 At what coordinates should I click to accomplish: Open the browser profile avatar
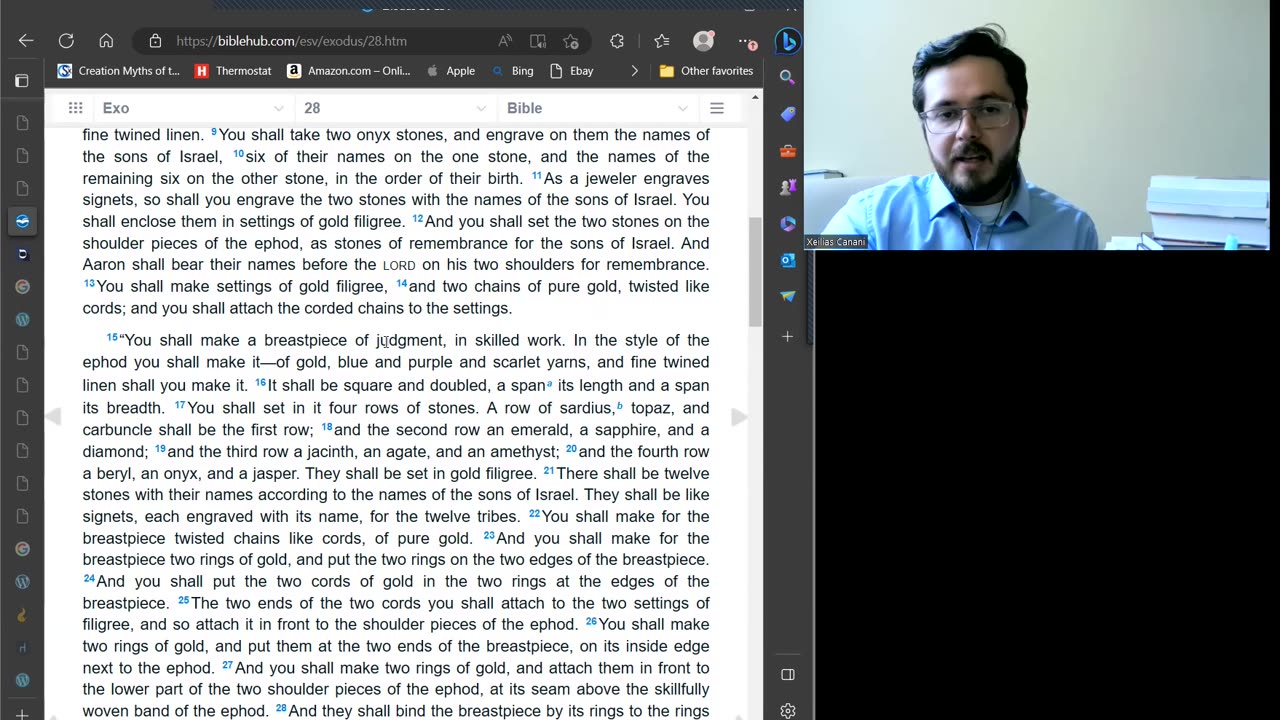click(704, 41)
